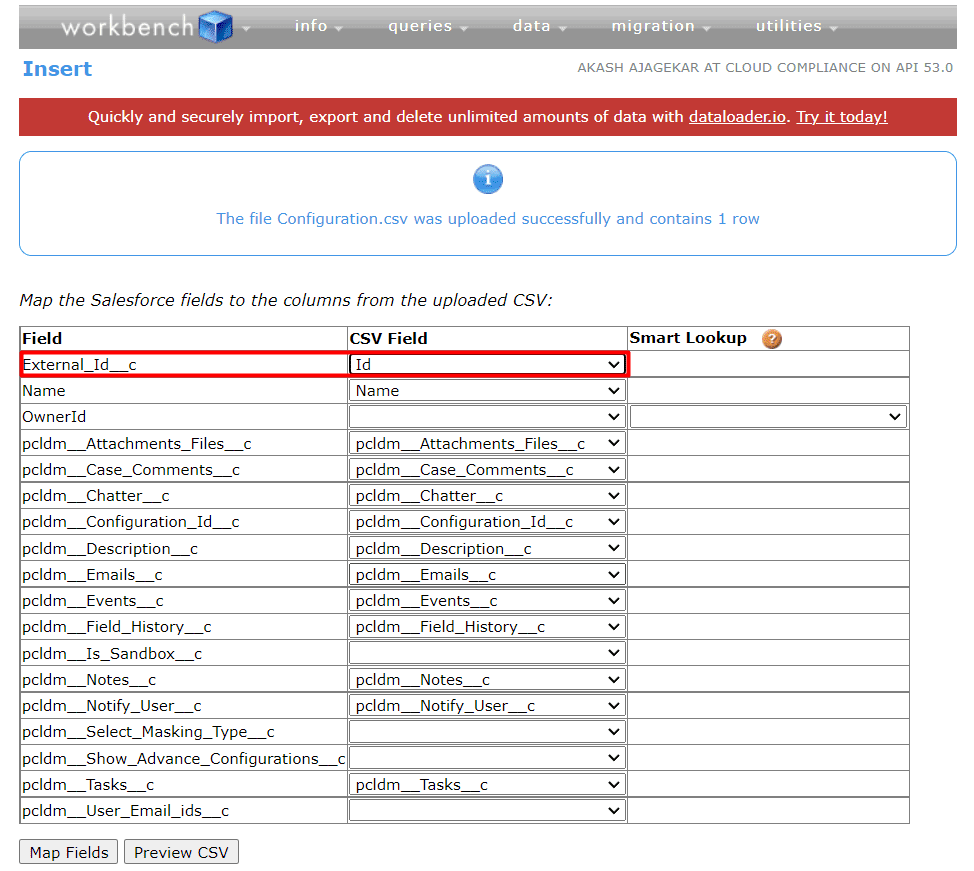Open the pcldm__Is_Sandbox__c CSV field dropdown
Image resolution: width=974 pixels, height=871 pixels.
[487, 653]
